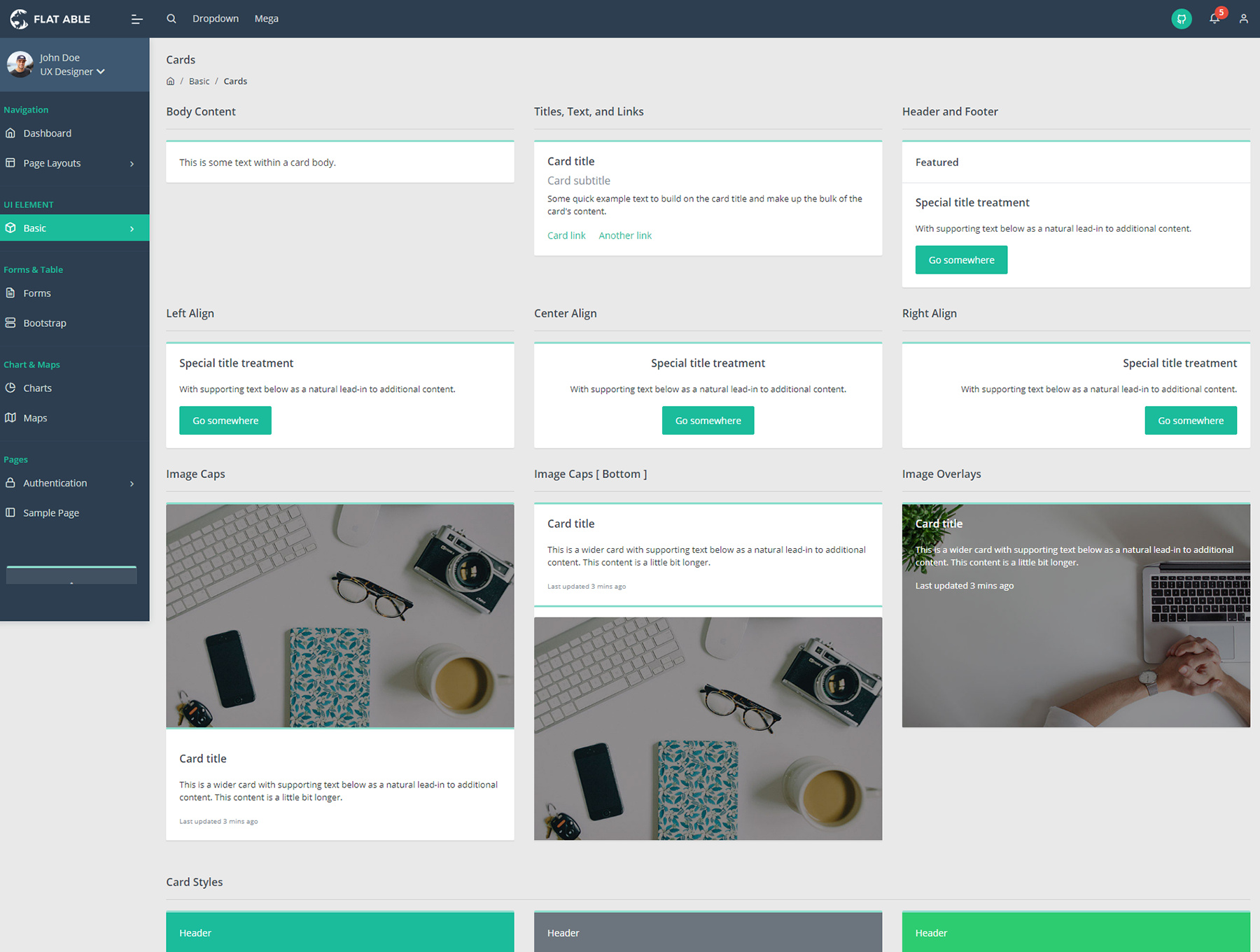Click the 'Card link' hyperlink
Screen dimensions: 1260x952
click(x=566, y=236)
